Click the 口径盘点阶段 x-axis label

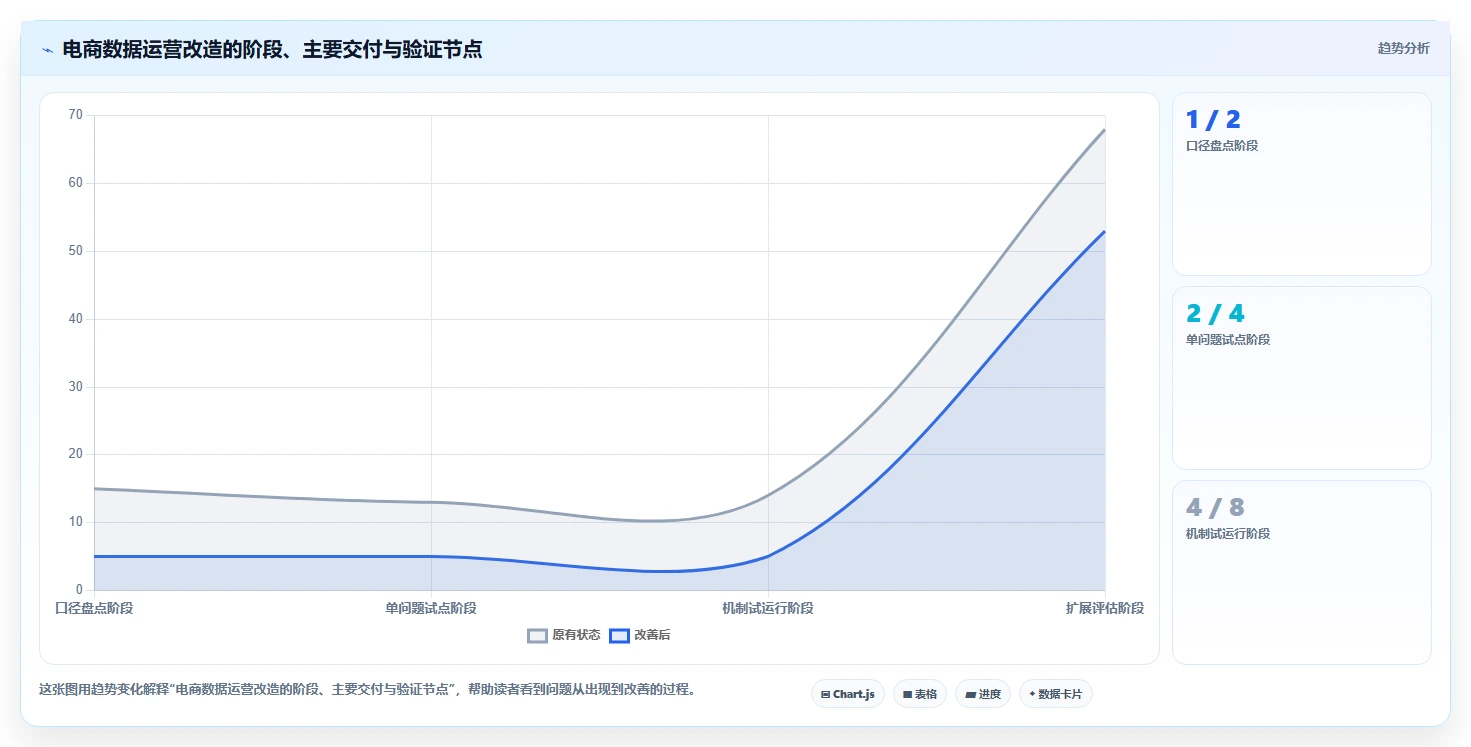click(x=94, y=608)
